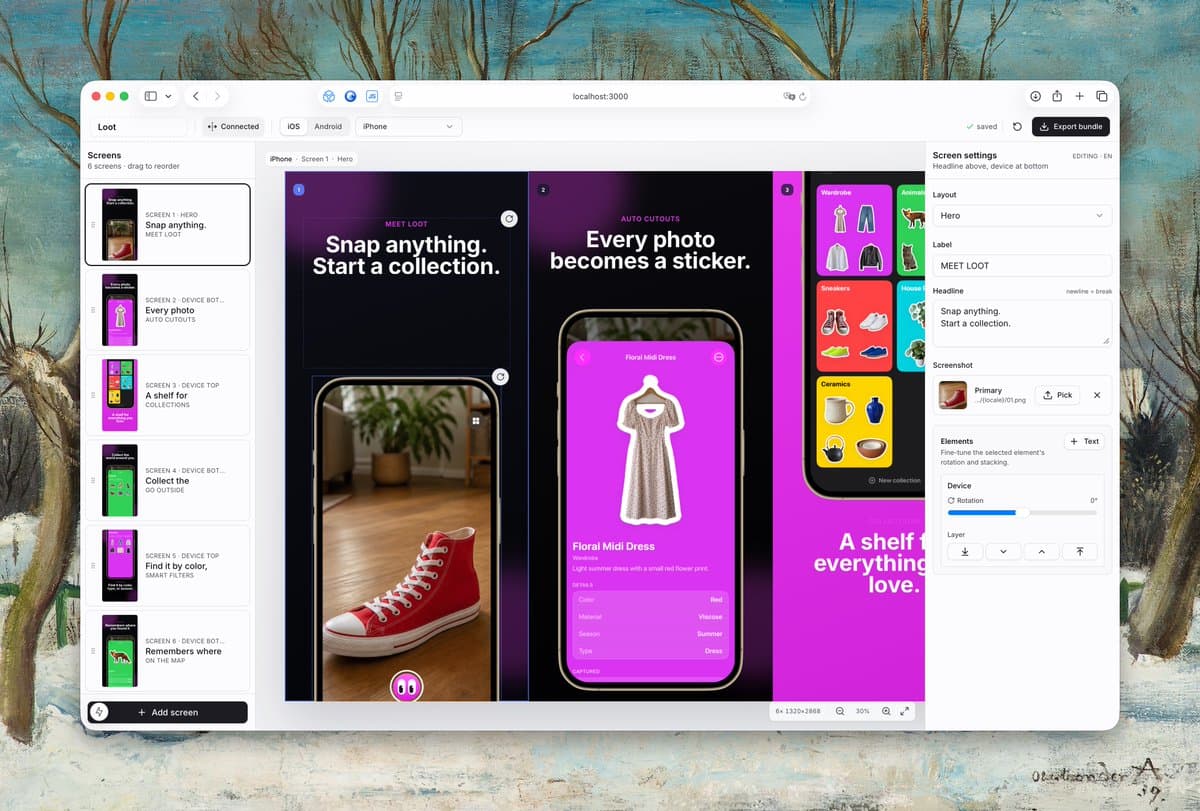The height and width of the screenshot is (811, 1200).
Task: Add a Text element with the + Text button
Action: (1084, 441)
